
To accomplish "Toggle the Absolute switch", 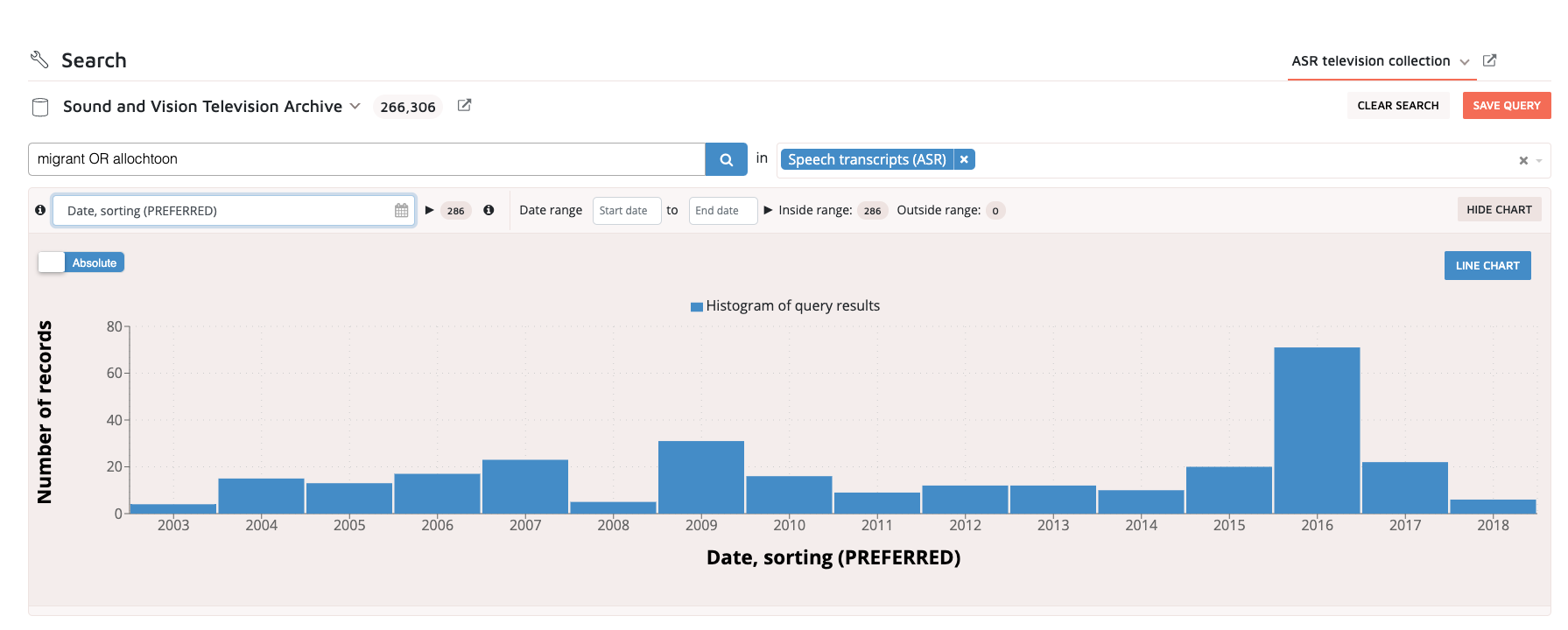I will click(x=81, y=262).
